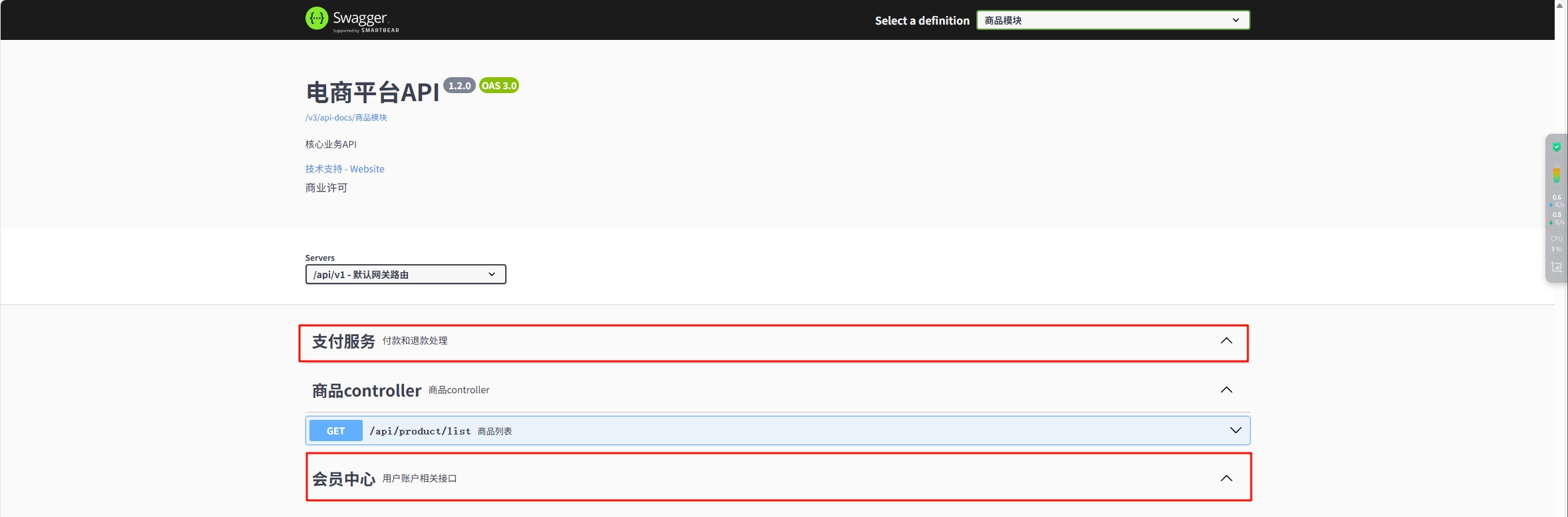Click the green Swagger logo icon
This screenshot has width=1568, height=517.
pos(317,19)
